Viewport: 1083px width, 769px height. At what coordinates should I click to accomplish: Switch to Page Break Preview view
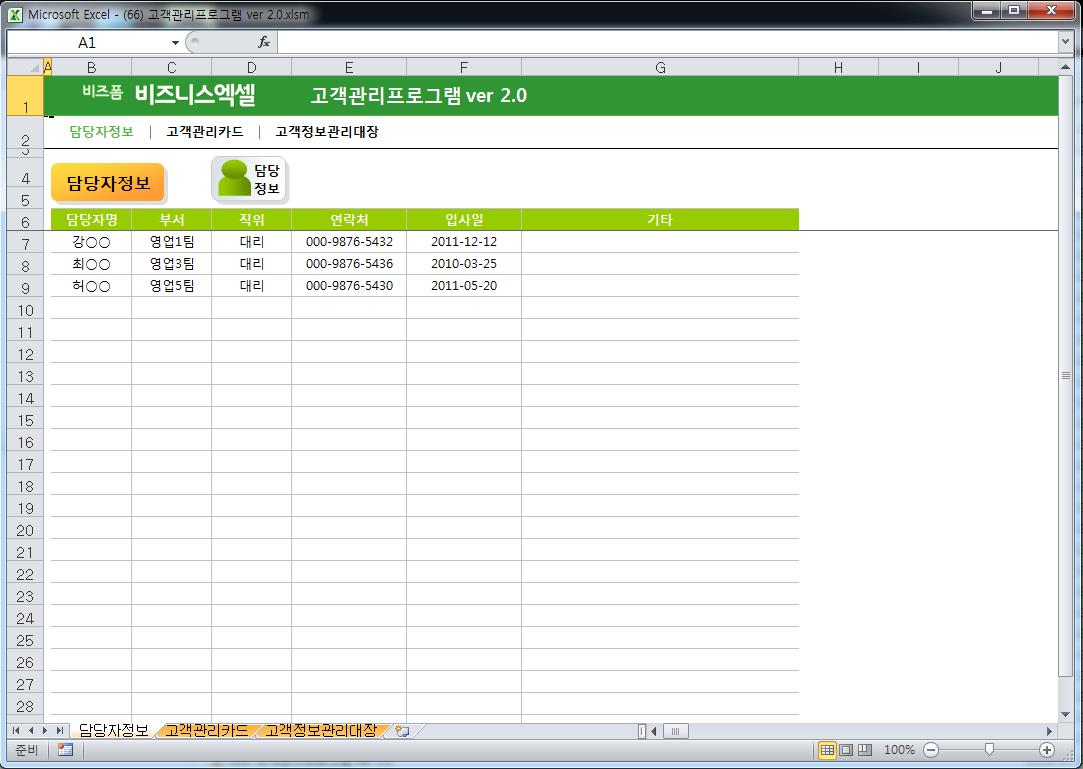[x=865, y=750]
